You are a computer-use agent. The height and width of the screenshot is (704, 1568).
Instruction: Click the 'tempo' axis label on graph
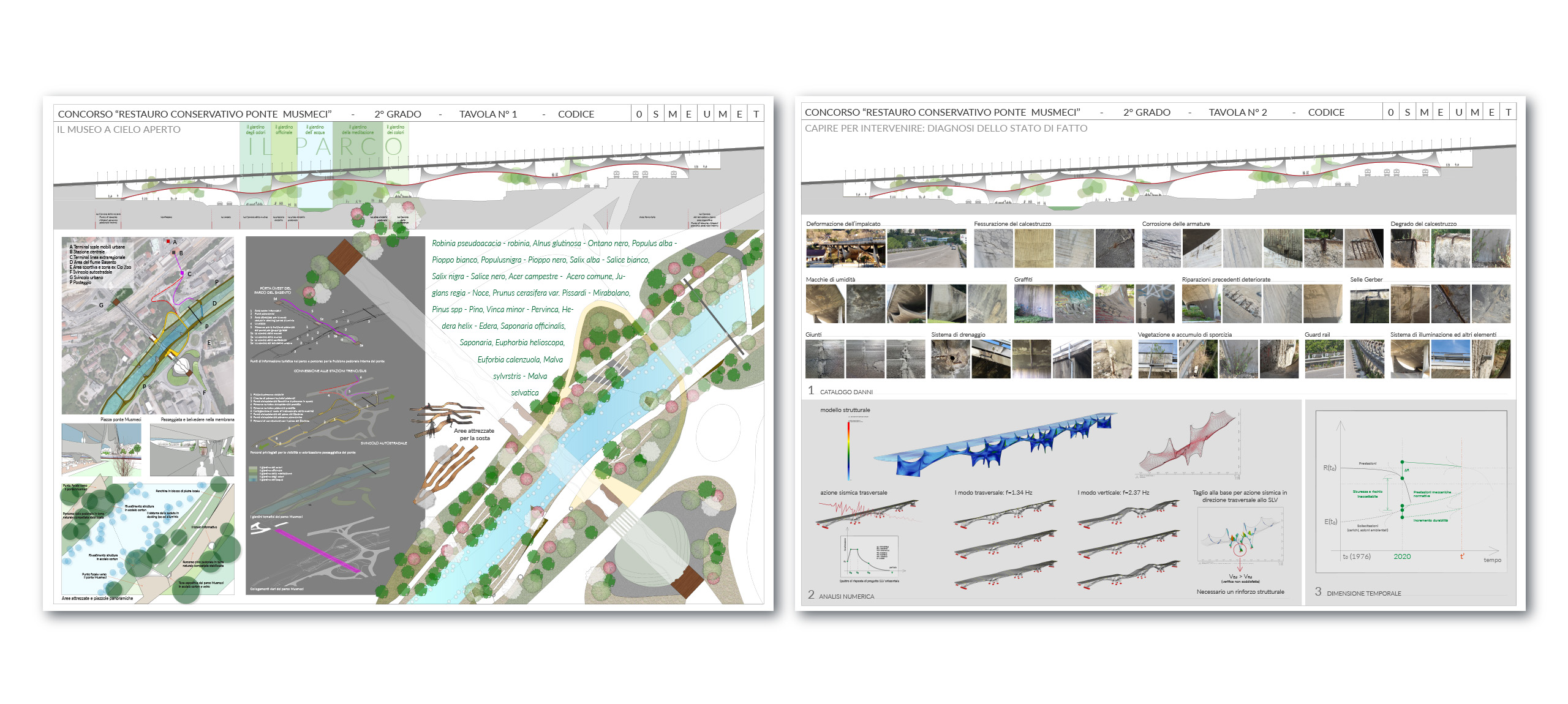(1492, 560)
